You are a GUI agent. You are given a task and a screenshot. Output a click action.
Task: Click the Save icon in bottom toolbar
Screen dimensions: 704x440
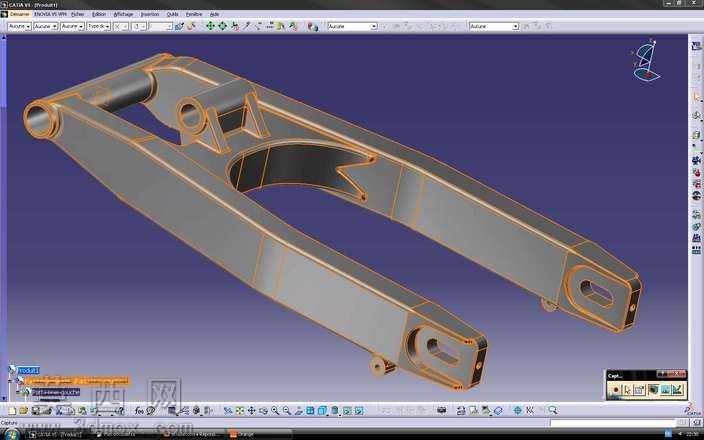point(35,410)
